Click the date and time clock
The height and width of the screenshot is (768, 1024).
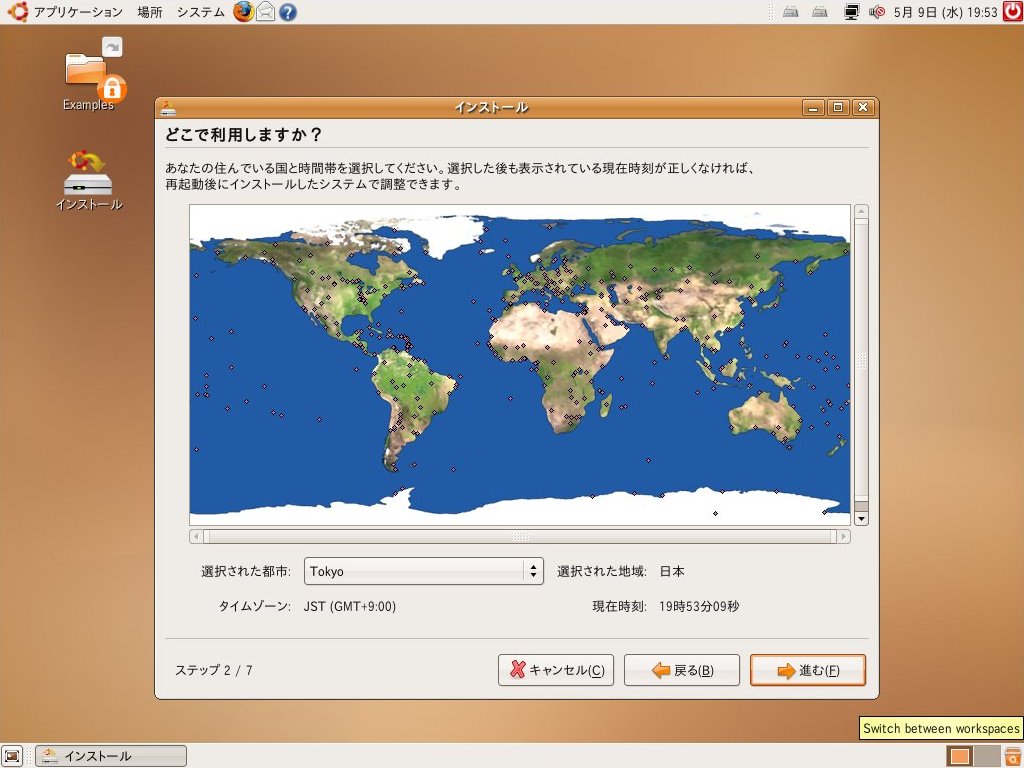pos(945,12)
